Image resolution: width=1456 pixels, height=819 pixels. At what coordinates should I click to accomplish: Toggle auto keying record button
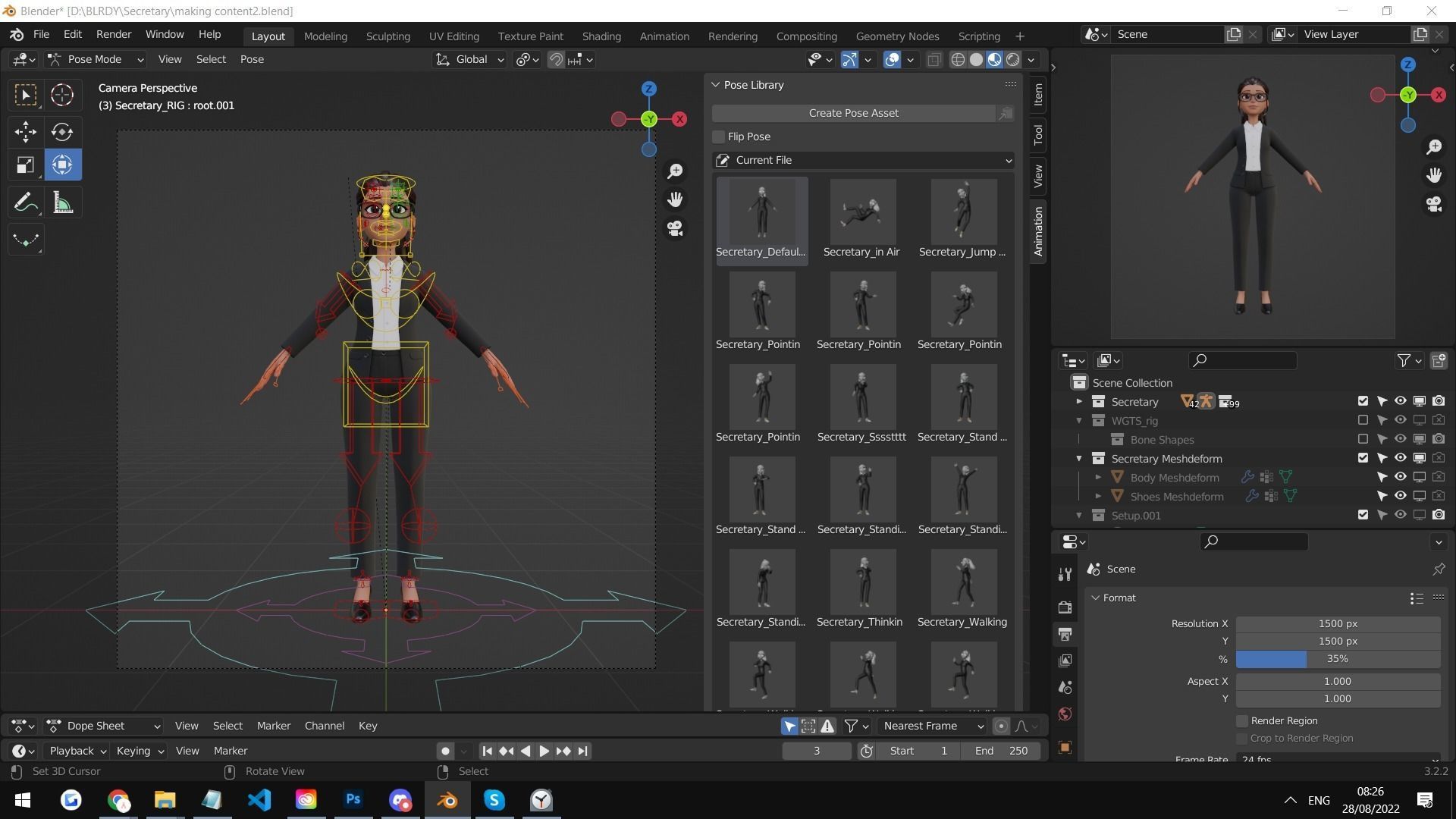click(x=445, y=751)
